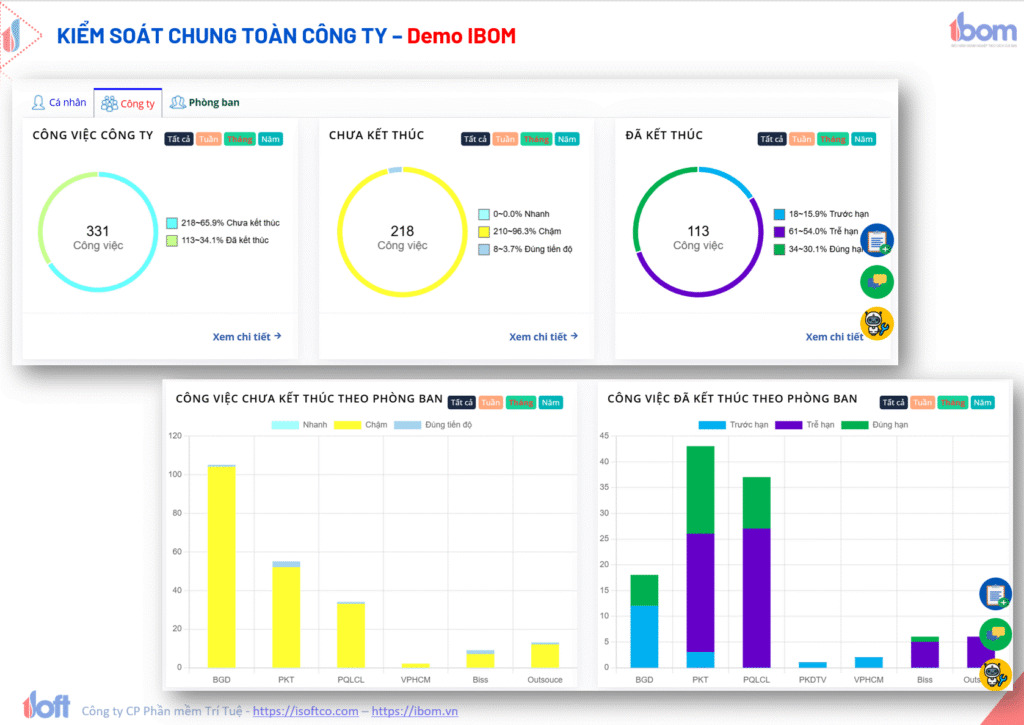
Task: Select Năm filter in Chưa kết thúc card
Action: click(x=567, y=139)
